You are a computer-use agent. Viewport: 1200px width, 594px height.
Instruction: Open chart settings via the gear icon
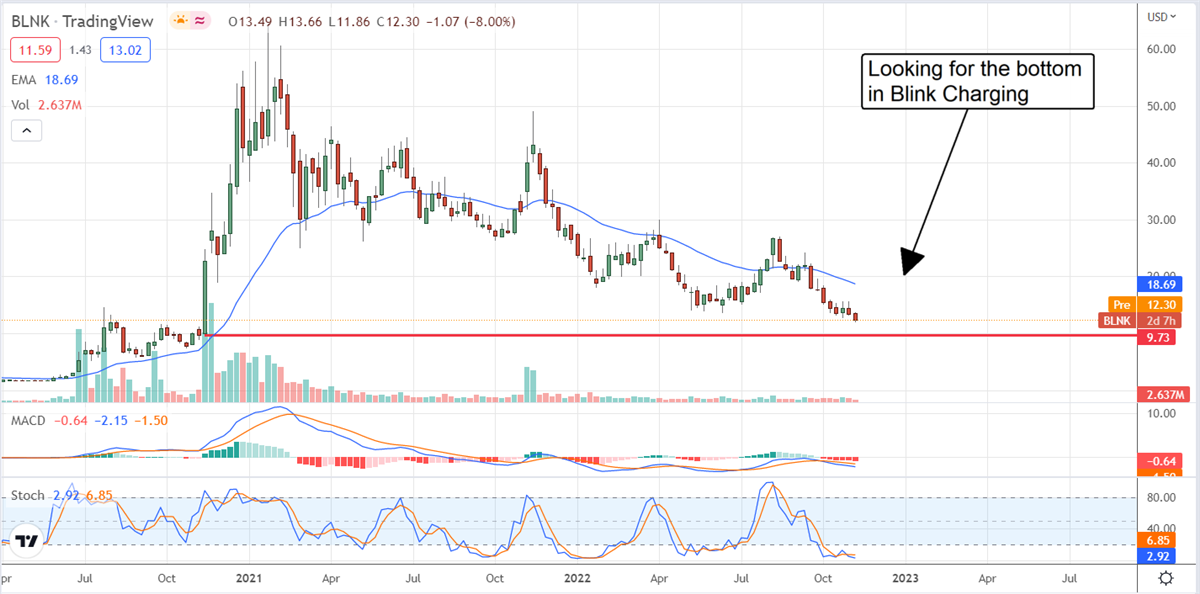coord(1165,578)
